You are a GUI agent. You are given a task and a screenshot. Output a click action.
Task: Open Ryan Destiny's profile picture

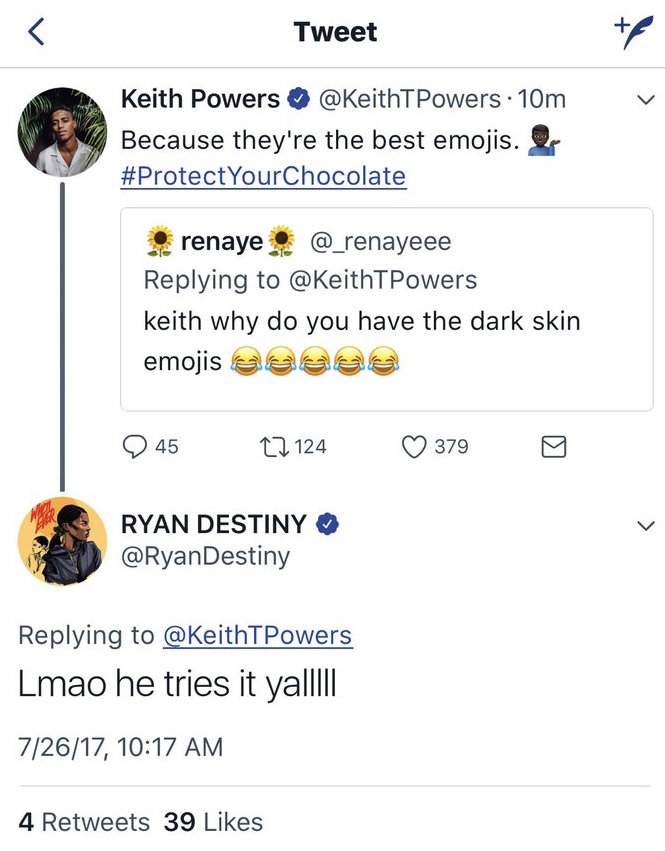(63, 541)
